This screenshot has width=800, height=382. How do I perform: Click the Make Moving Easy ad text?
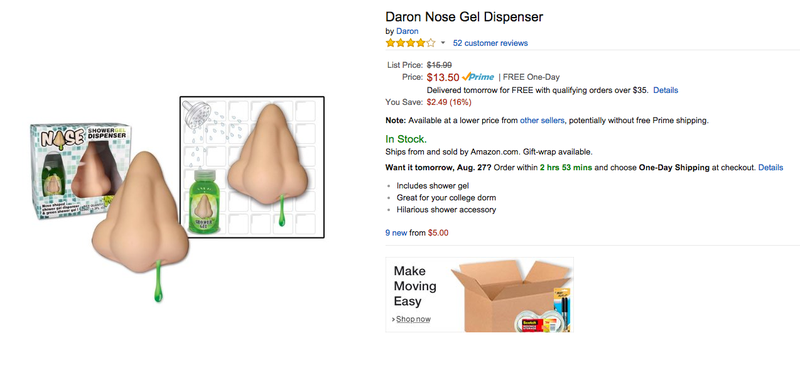(415, 286)
